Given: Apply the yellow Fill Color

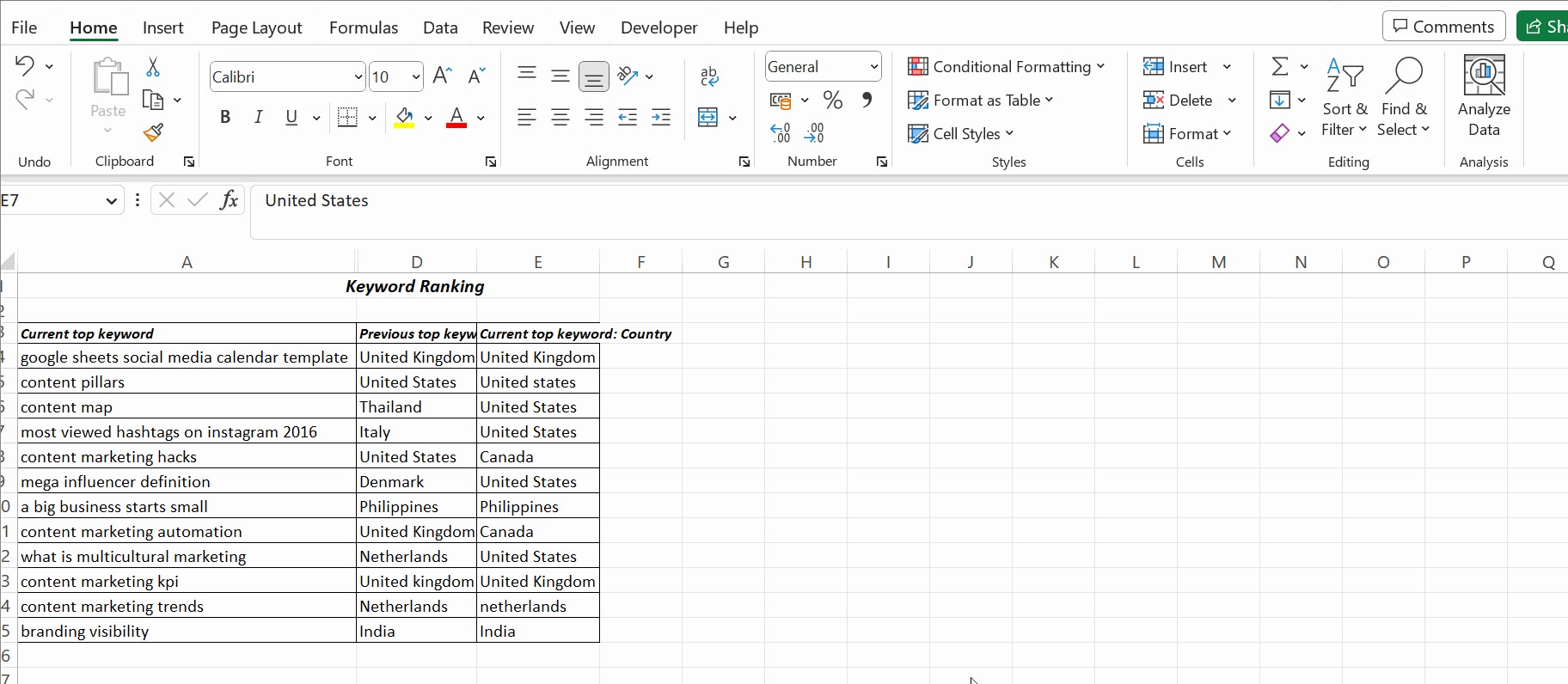Looking at the screenshot, I should (x=404, y=117).
